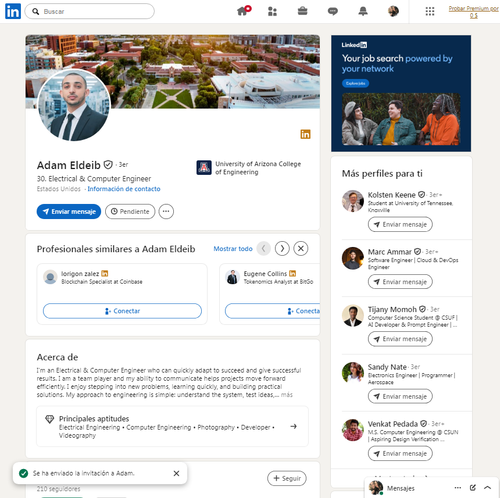Open Información de contacto link
500x498 pixels.
(124, 189)
